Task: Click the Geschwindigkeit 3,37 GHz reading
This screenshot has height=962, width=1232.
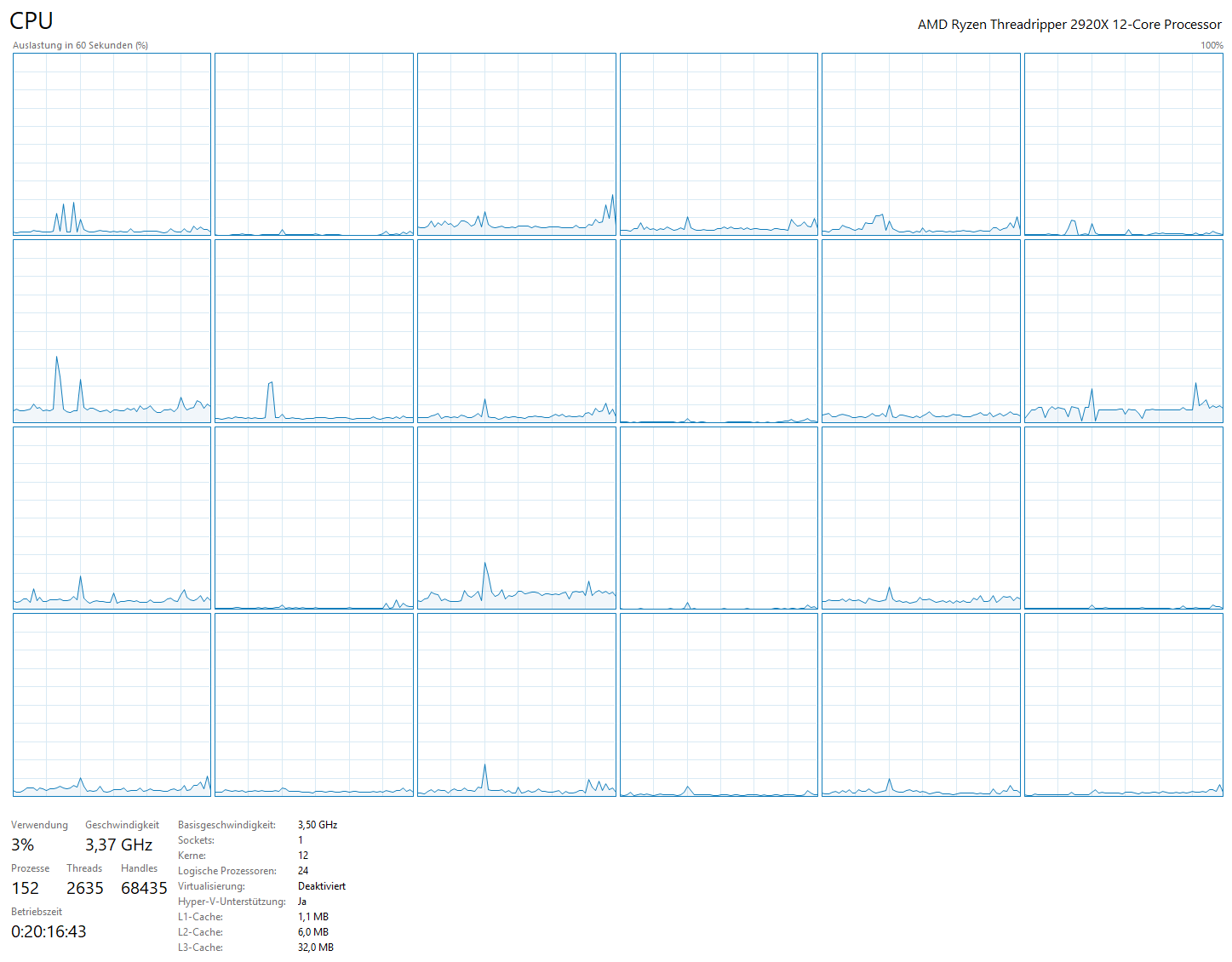Action: 119,845
